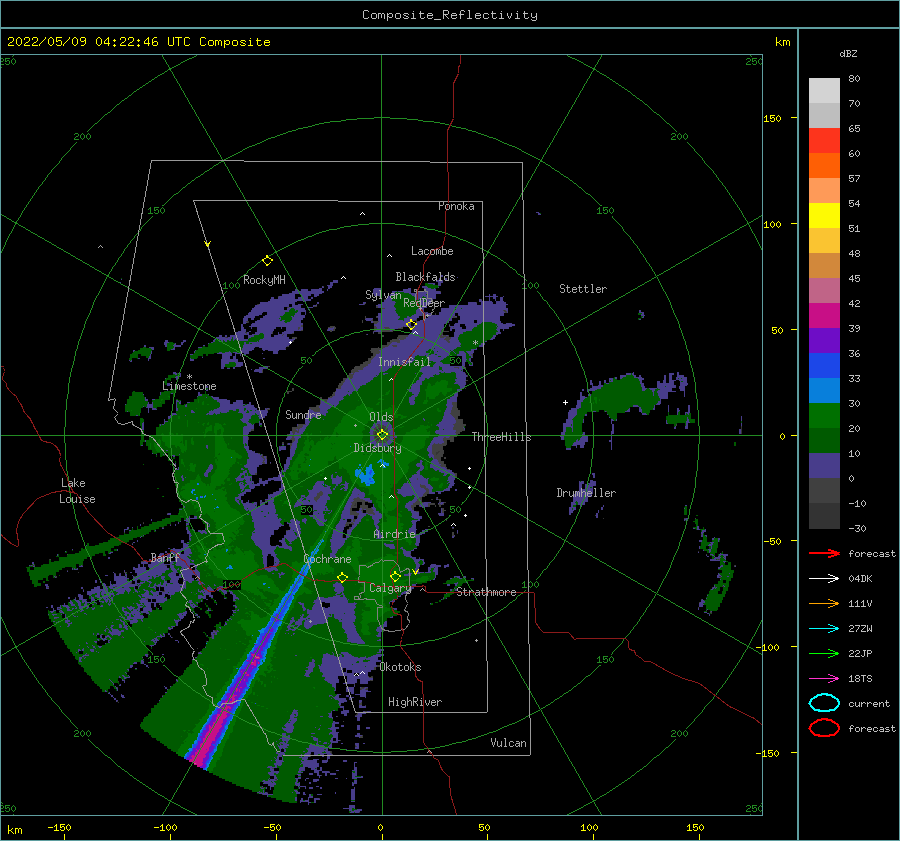Select the 33 dBZ light blue swatch

[824, 390]
